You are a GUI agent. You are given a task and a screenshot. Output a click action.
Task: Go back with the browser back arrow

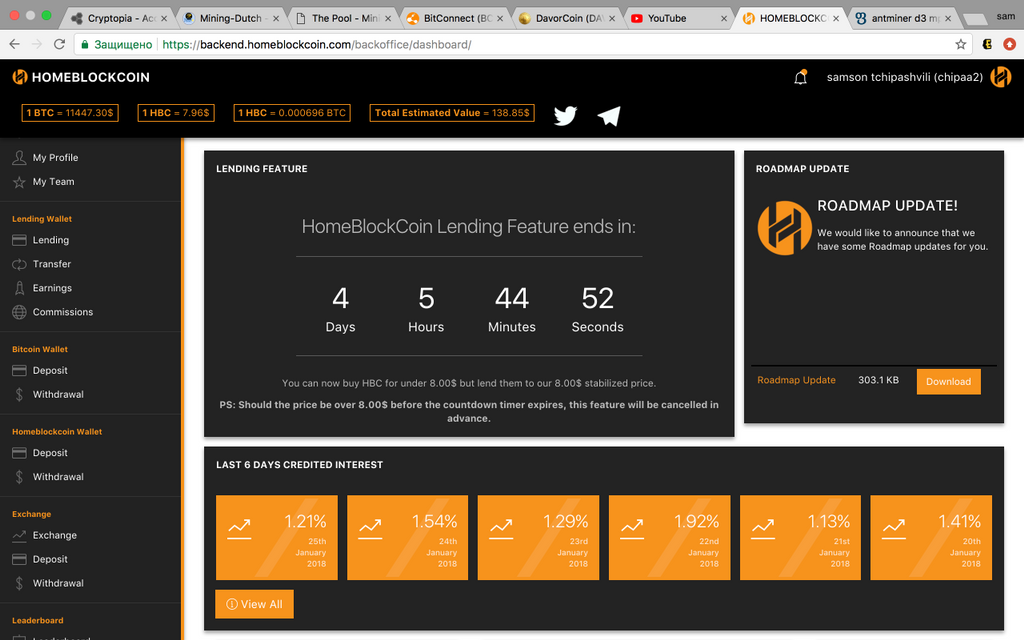pyautogui.click(x=14, y=44)
